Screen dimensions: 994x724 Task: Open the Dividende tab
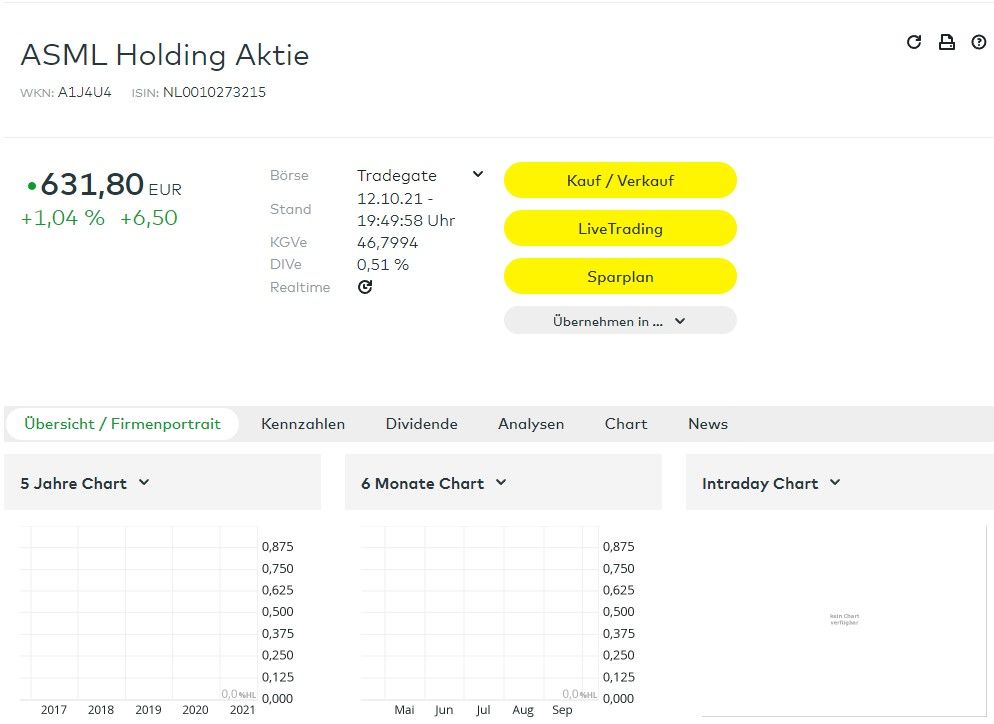pos(421,424)
